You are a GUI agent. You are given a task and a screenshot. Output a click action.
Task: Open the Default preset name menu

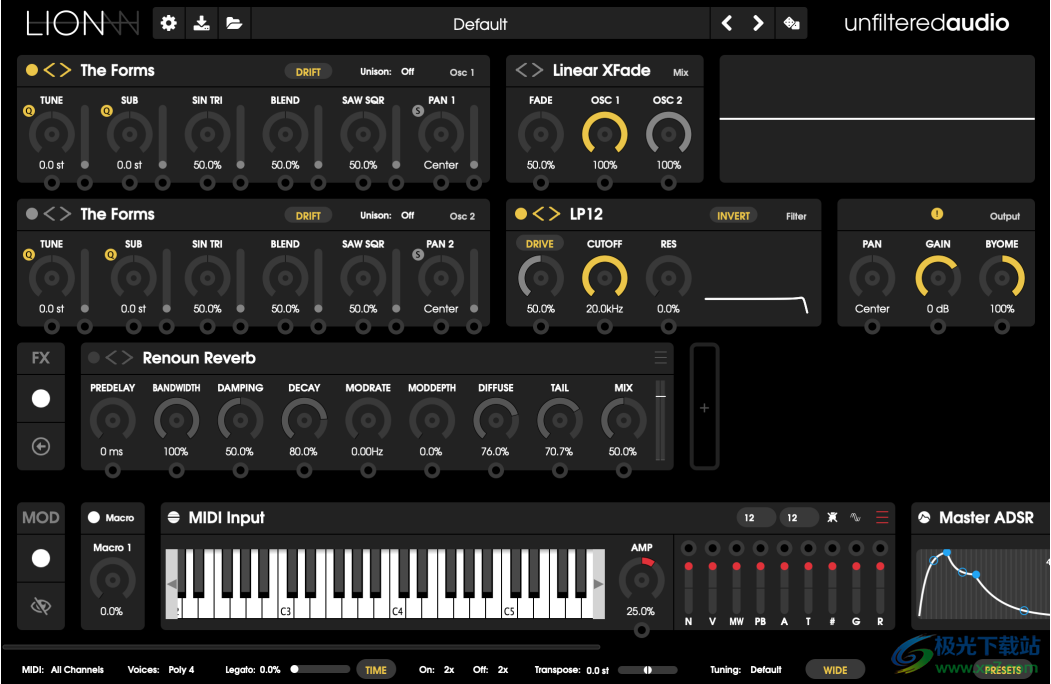(x=480, y=24)
